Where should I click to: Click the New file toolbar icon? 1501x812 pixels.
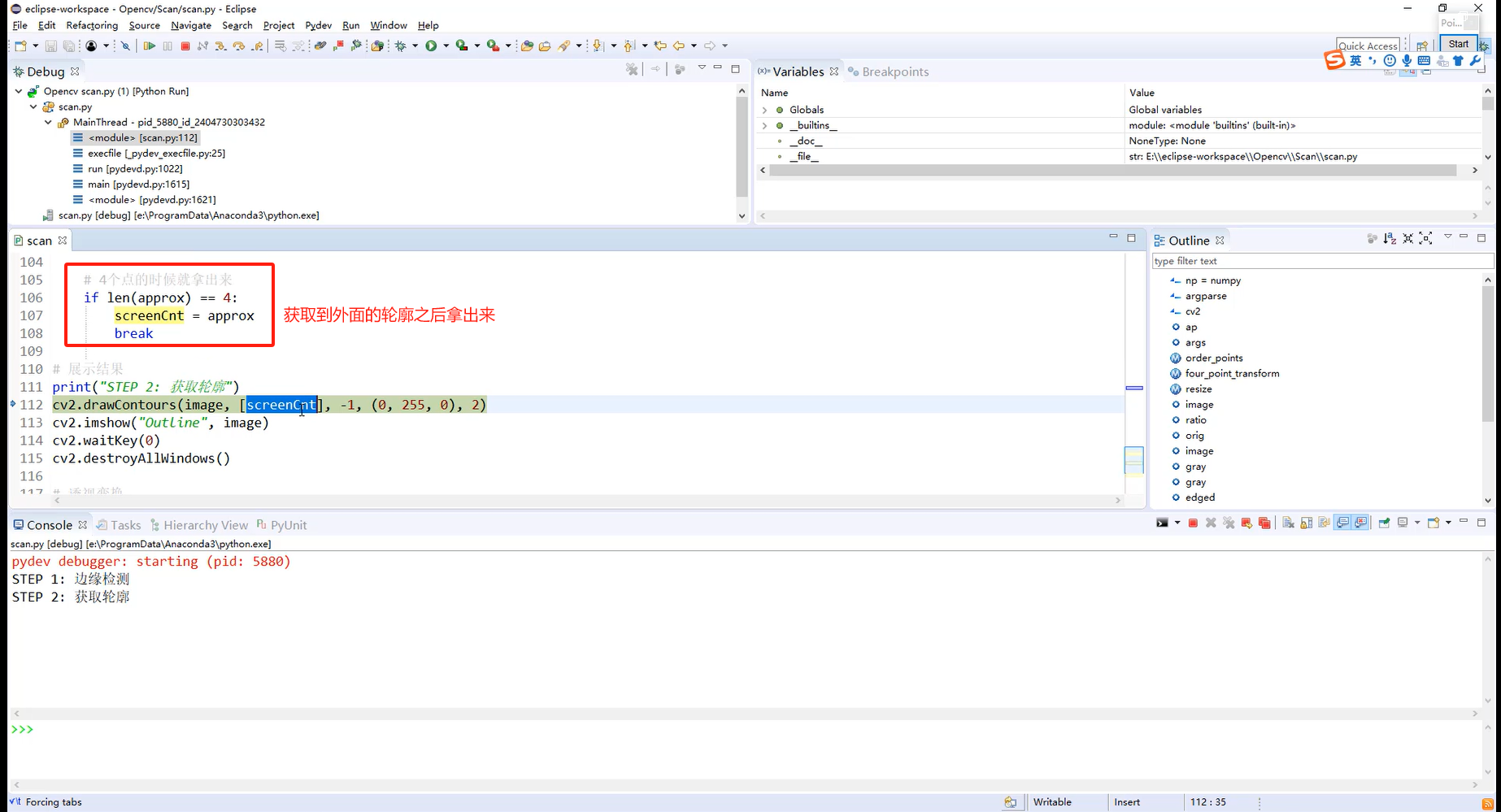(x=21, y=46)
